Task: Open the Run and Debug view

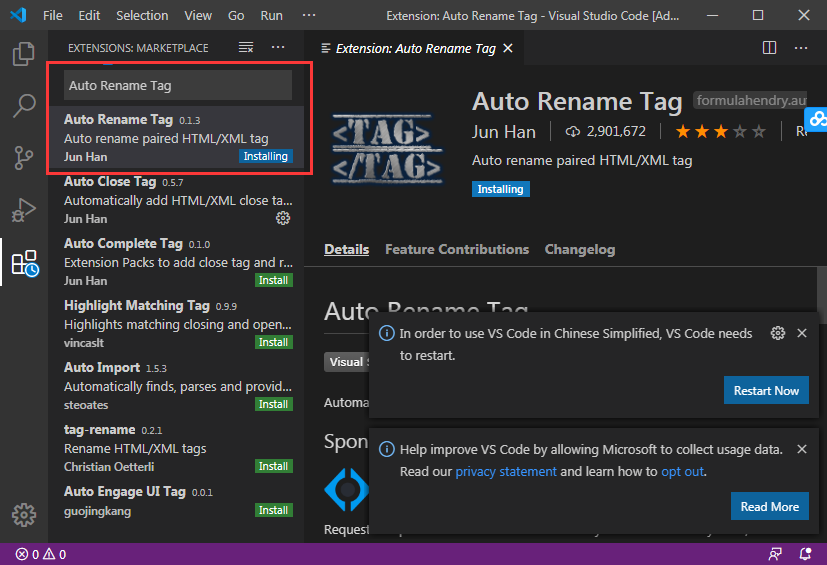Action: [23, 210]
